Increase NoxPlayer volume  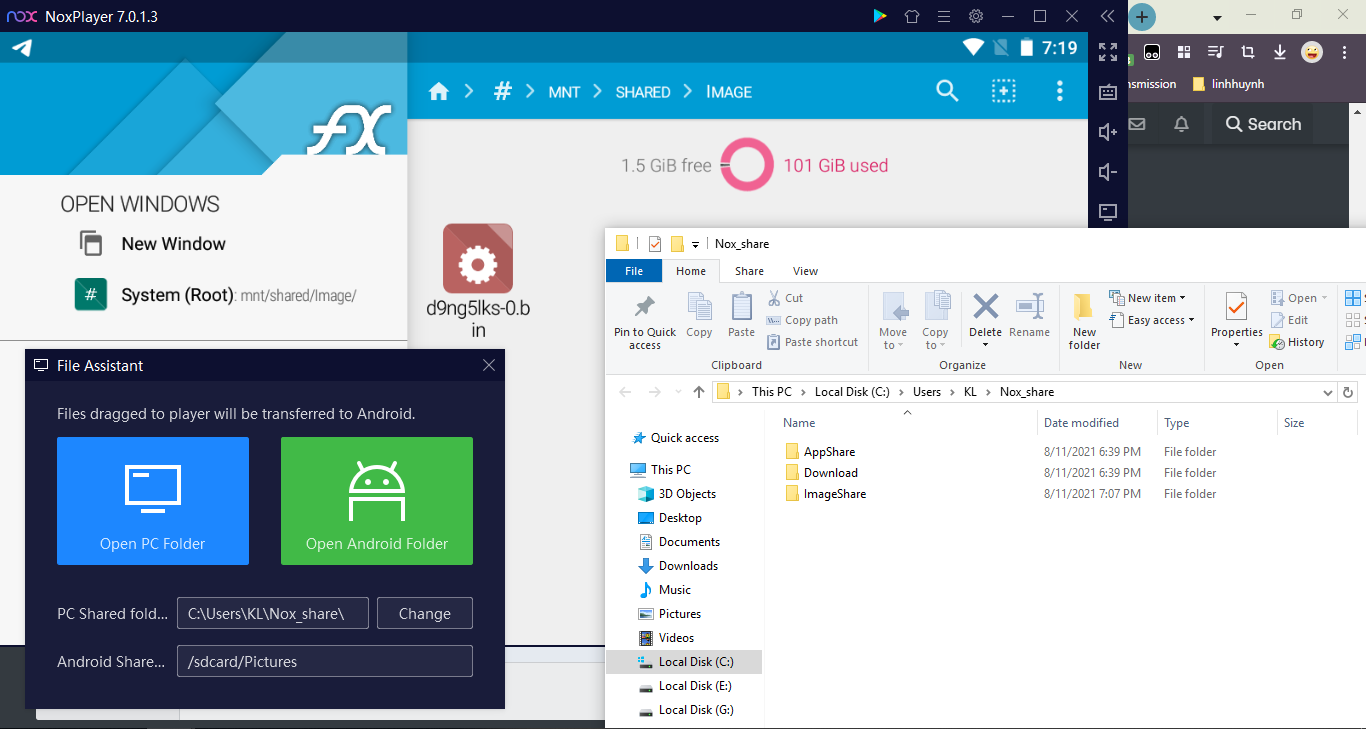(1108, 132)
